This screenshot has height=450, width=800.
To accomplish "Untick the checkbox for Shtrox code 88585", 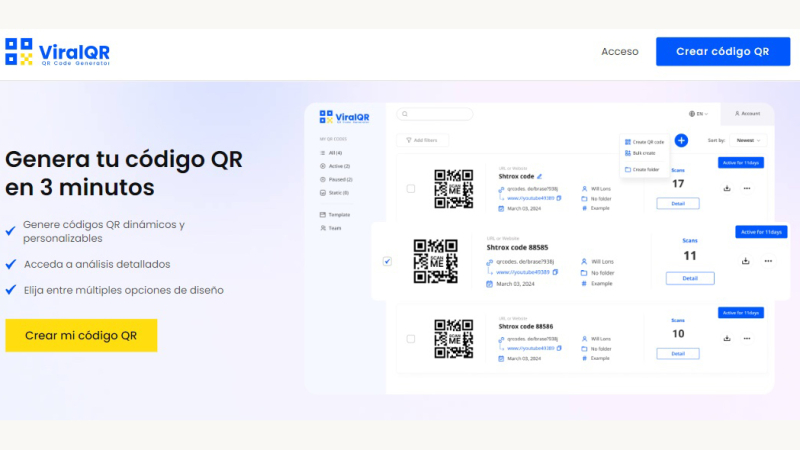I will [387, 261].
